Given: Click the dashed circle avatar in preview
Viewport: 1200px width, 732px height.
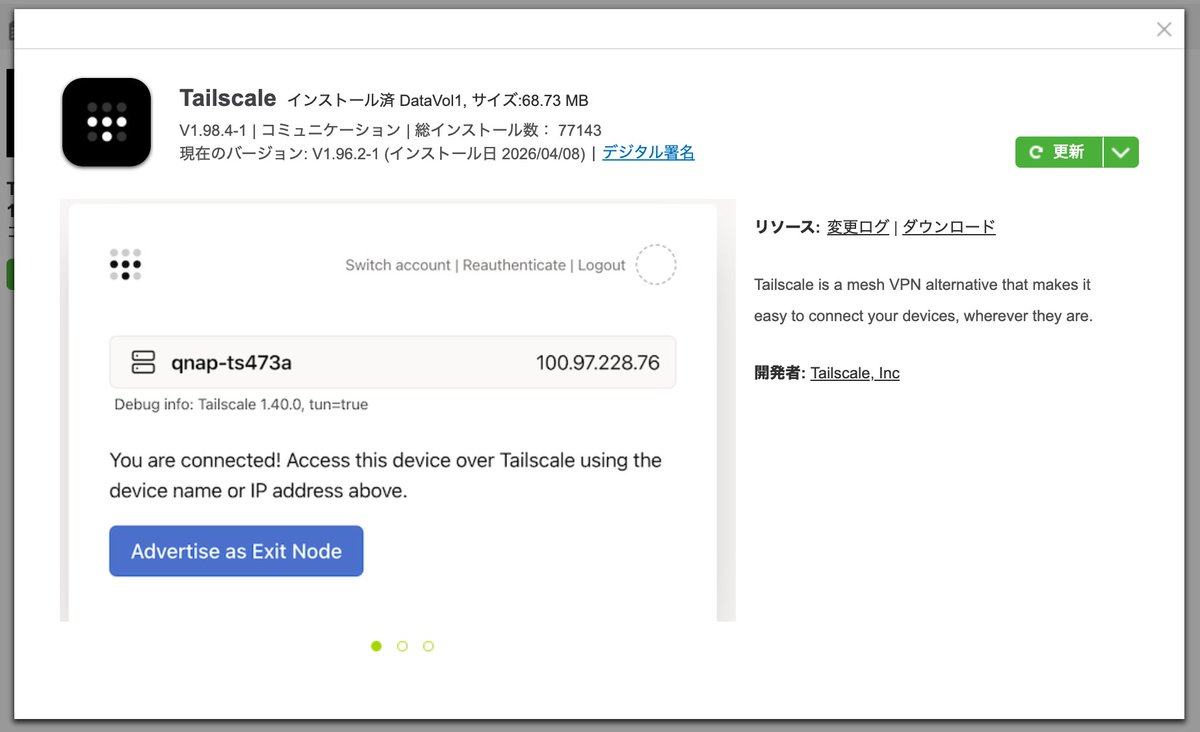Looking at the screenshot, I should coord(656,265).
